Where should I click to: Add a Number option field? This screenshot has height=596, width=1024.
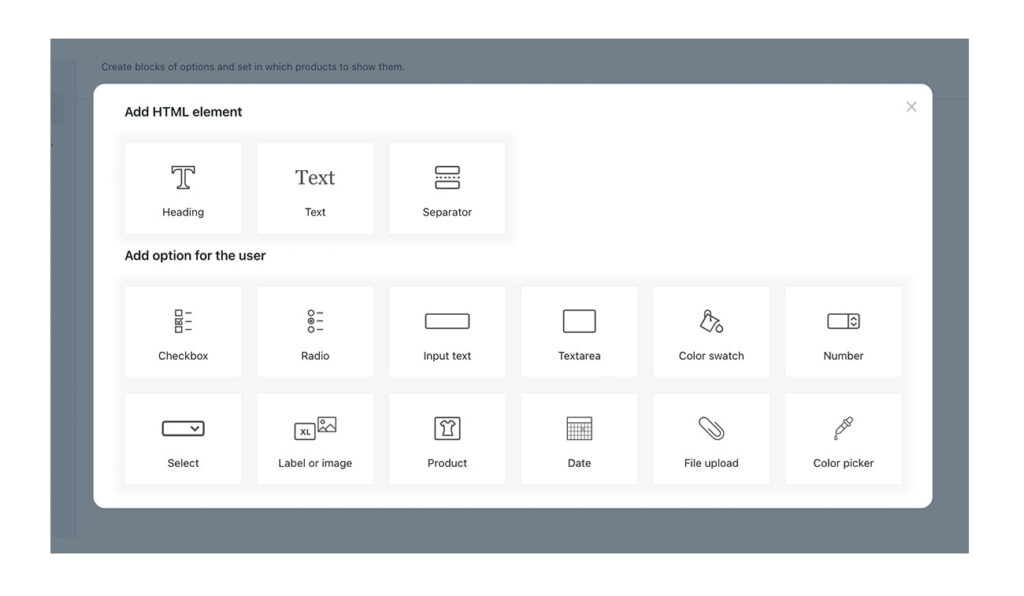(843, 332)
